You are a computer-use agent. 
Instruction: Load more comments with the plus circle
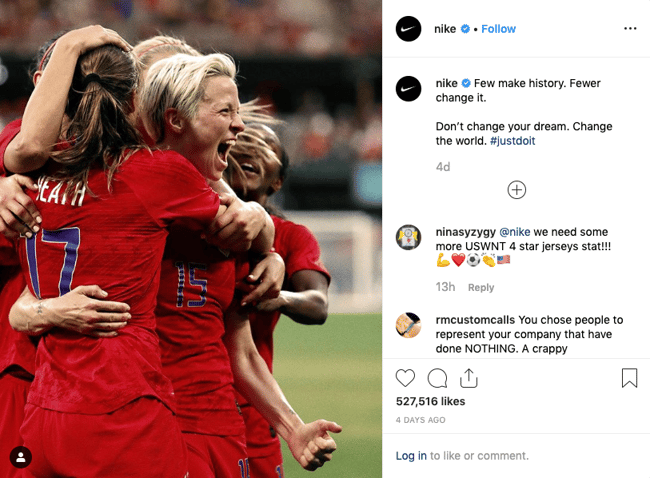517,190
